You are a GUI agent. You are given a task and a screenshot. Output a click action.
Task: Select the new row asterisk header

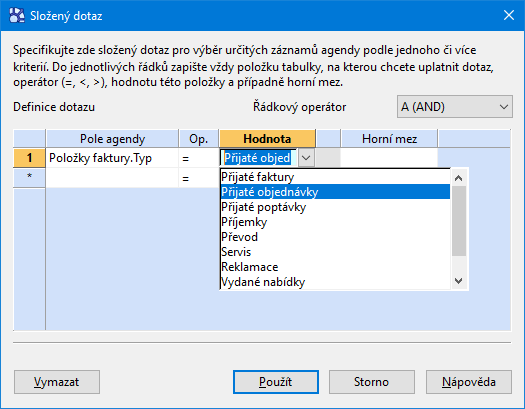(x=29, y=177)
